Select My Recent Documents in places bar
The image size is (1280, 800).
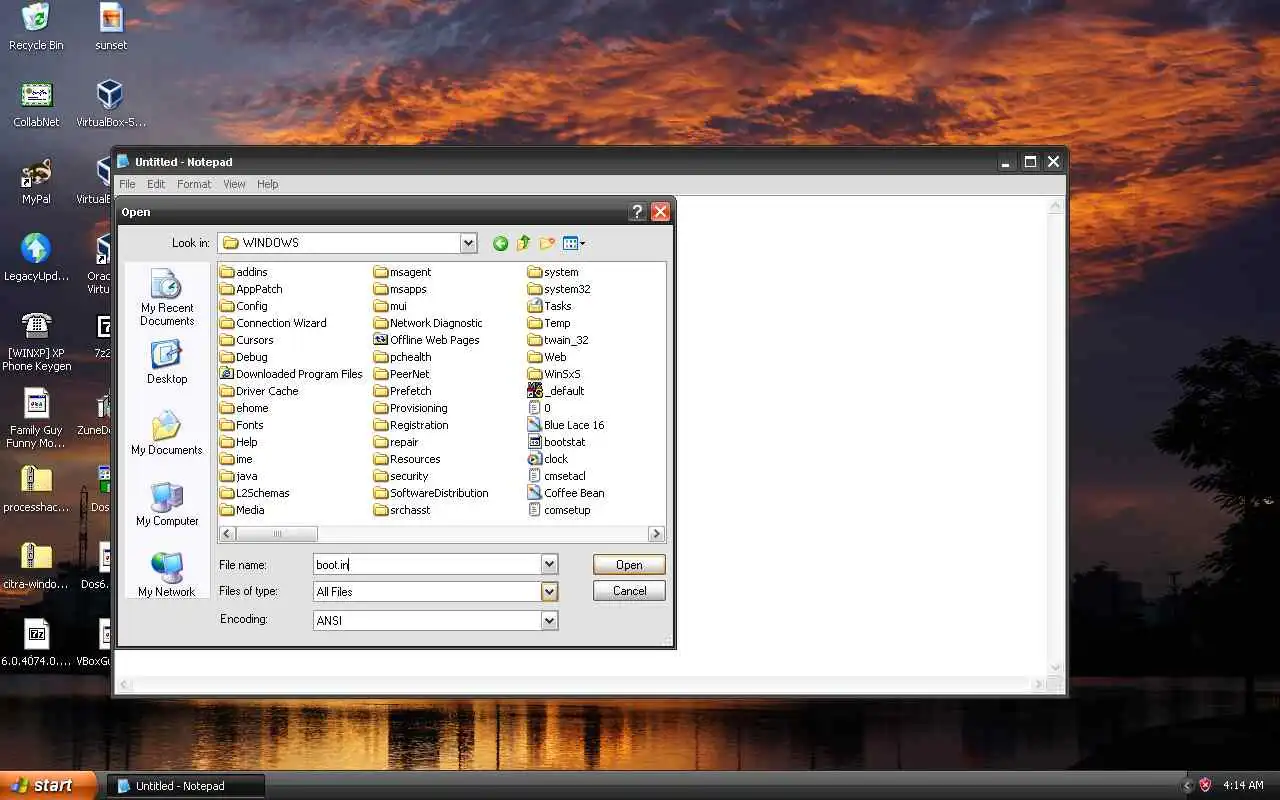click(167, 298)
